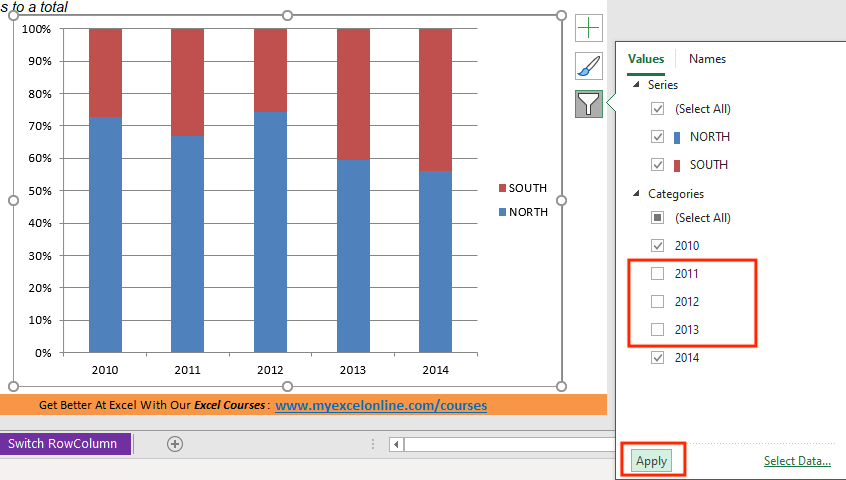Open the Select Data link
846x480 pixels.
click(x=797, y=461)
